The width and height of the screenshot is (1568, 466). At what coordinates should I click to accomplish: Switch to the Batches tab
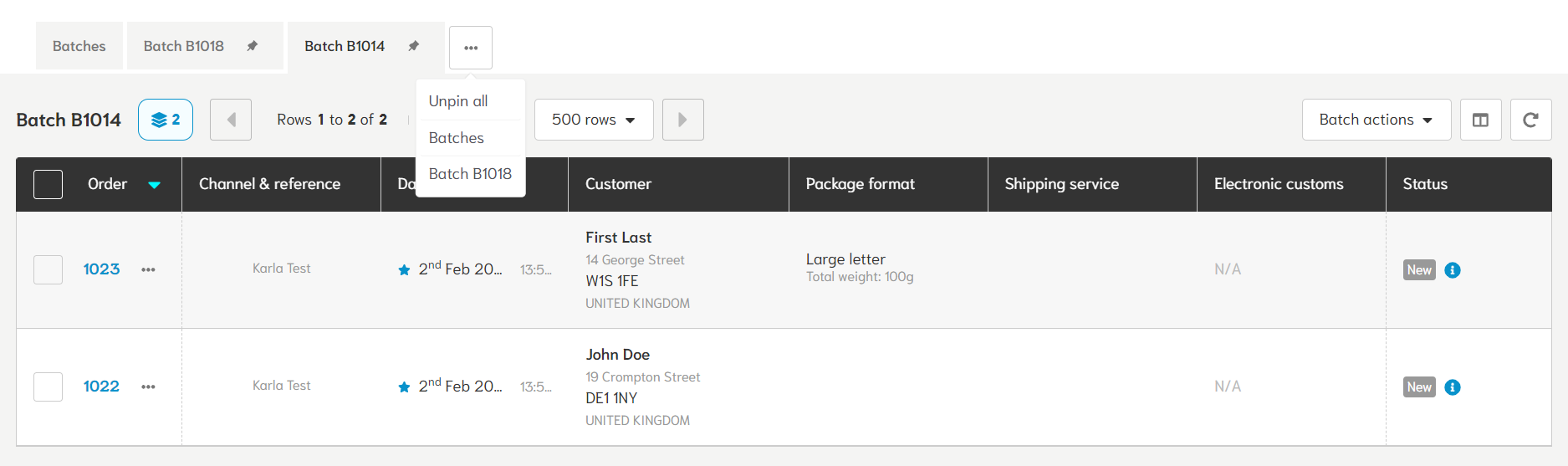pos(79,46)
